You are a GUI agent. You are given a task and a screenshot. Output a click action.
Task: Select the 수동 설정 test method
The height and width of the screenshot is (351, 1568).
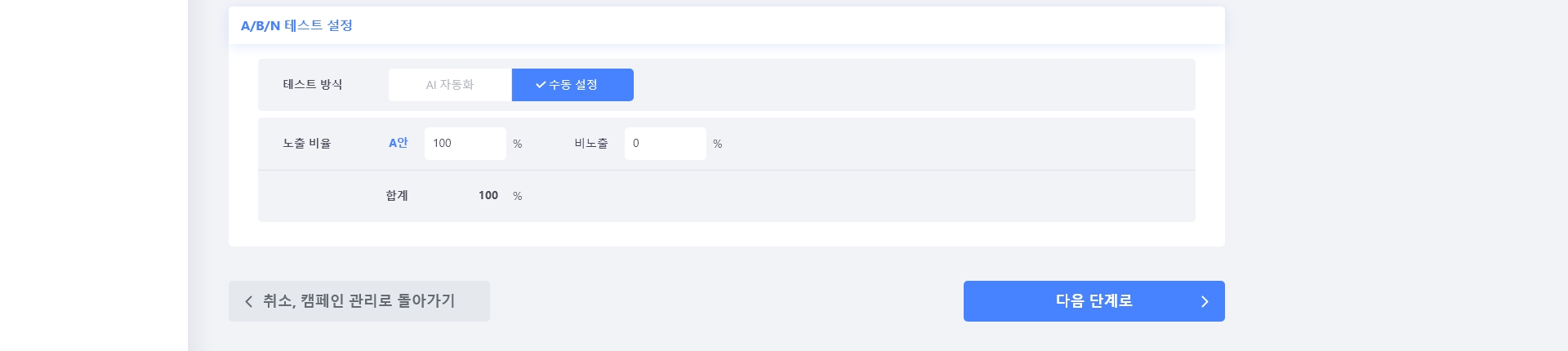(x=573, y=85)
